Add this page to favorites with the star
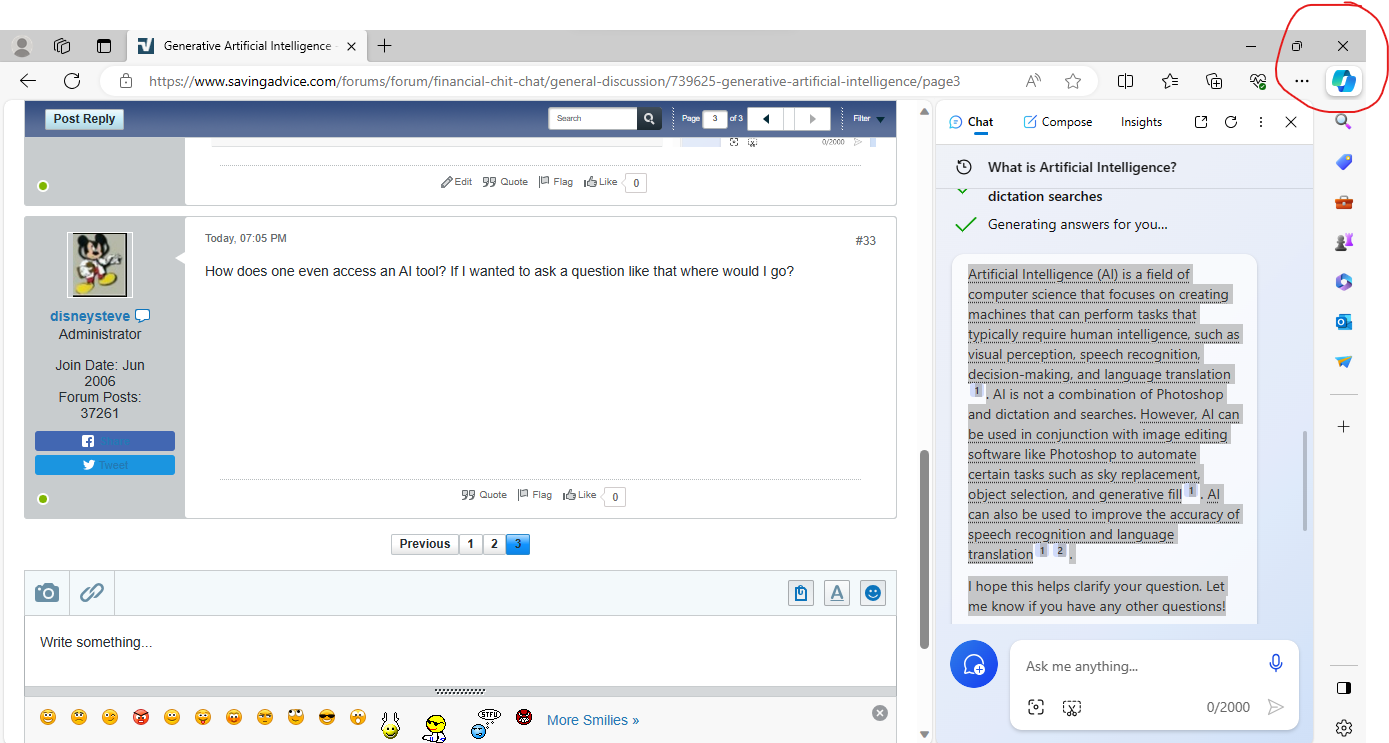 [x=1073, y=81]
